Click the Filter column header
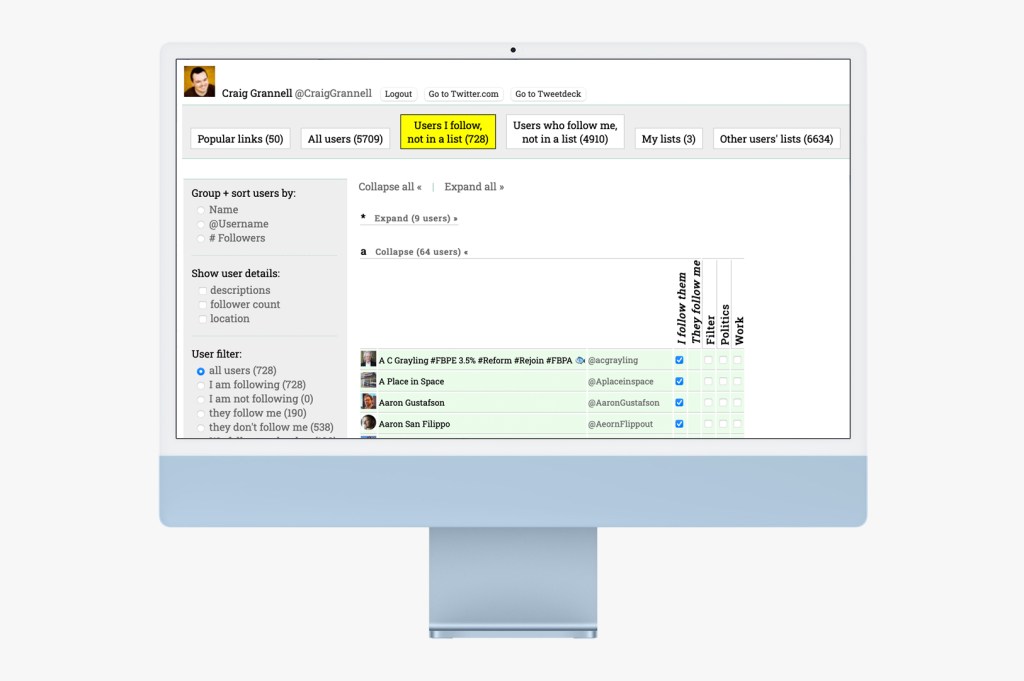 [x=711, y=330]
